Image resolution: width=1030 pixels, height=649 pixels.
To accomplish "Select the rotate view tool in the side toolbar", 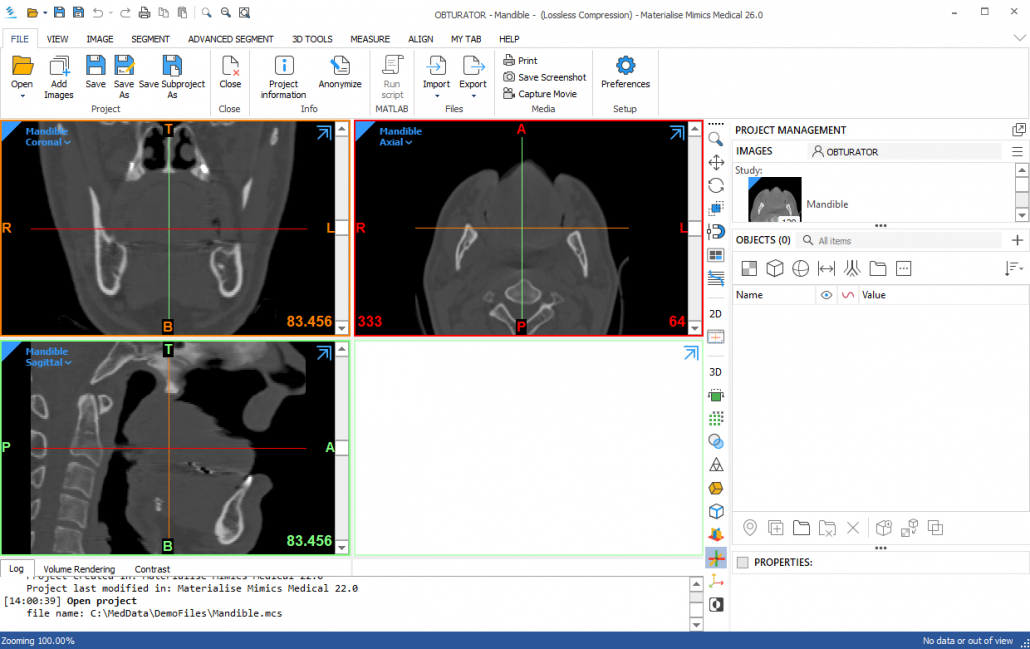I will (716, 185).
